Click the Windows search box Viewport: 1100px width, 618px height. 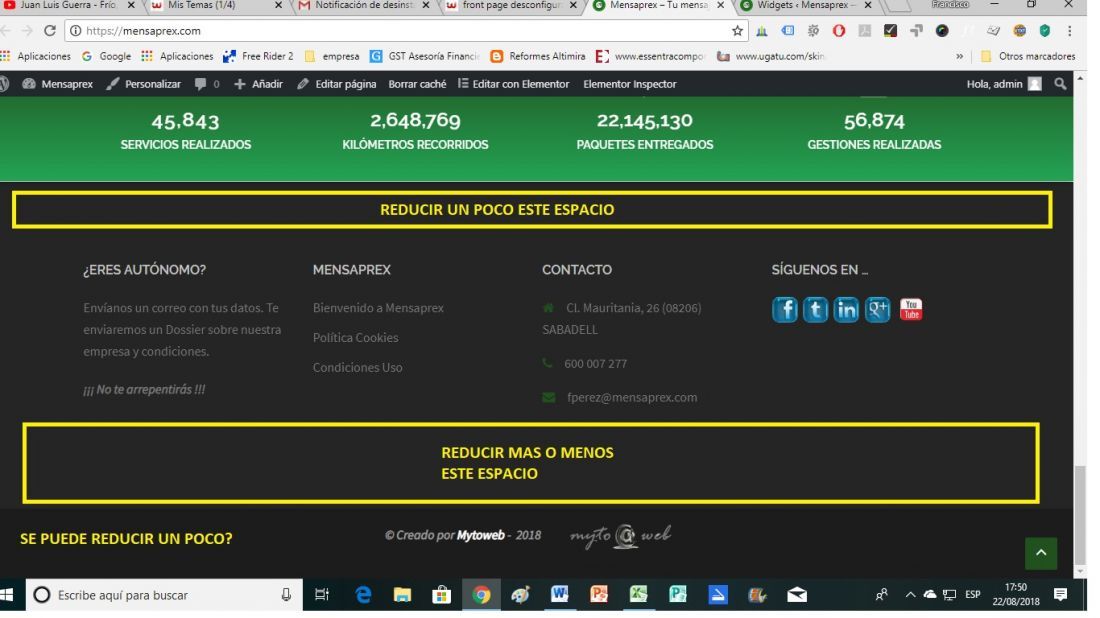point(165,595)
